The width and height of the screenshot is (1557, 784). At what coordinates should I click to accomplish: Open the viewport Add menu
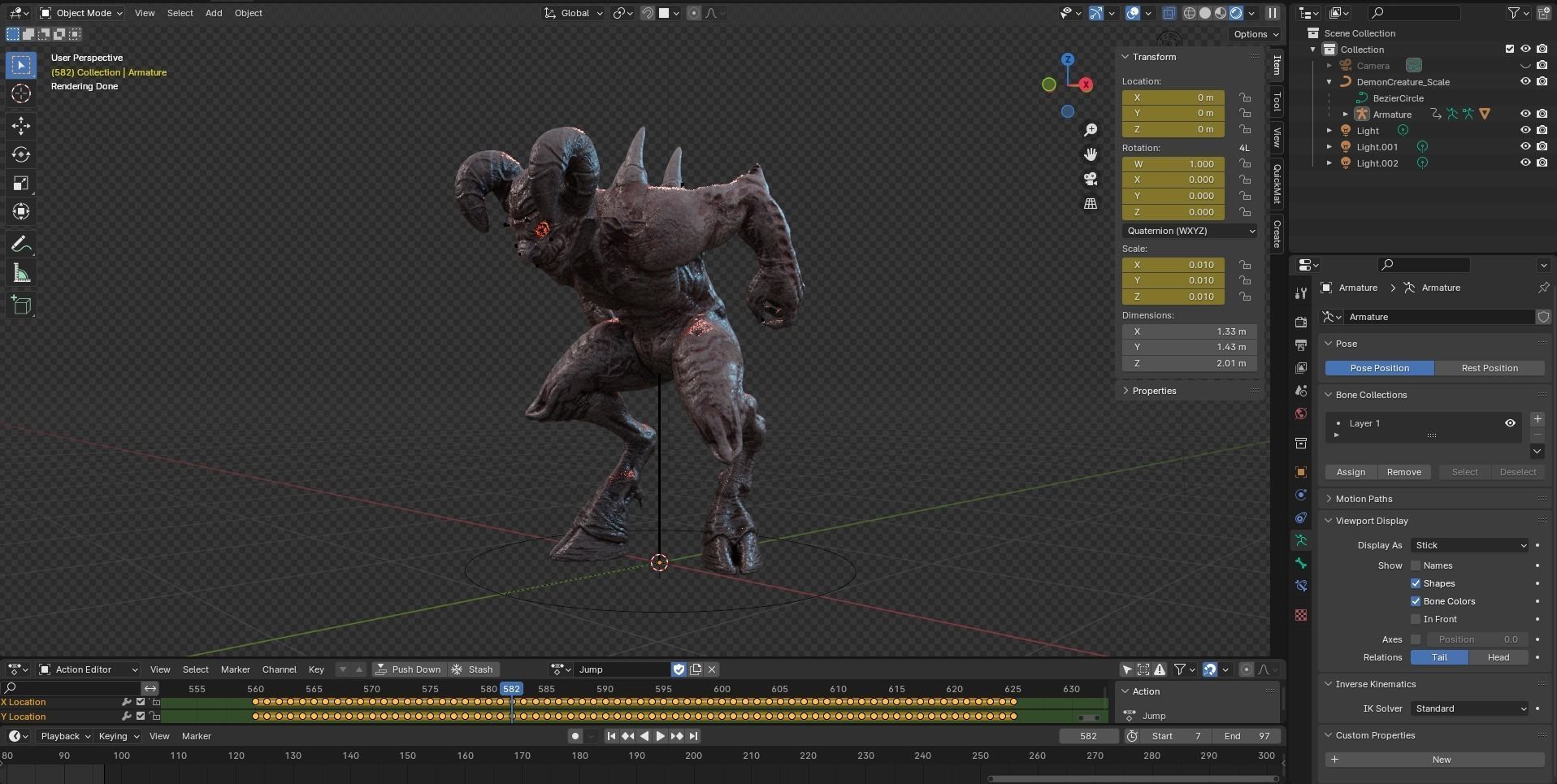point(214,13)
